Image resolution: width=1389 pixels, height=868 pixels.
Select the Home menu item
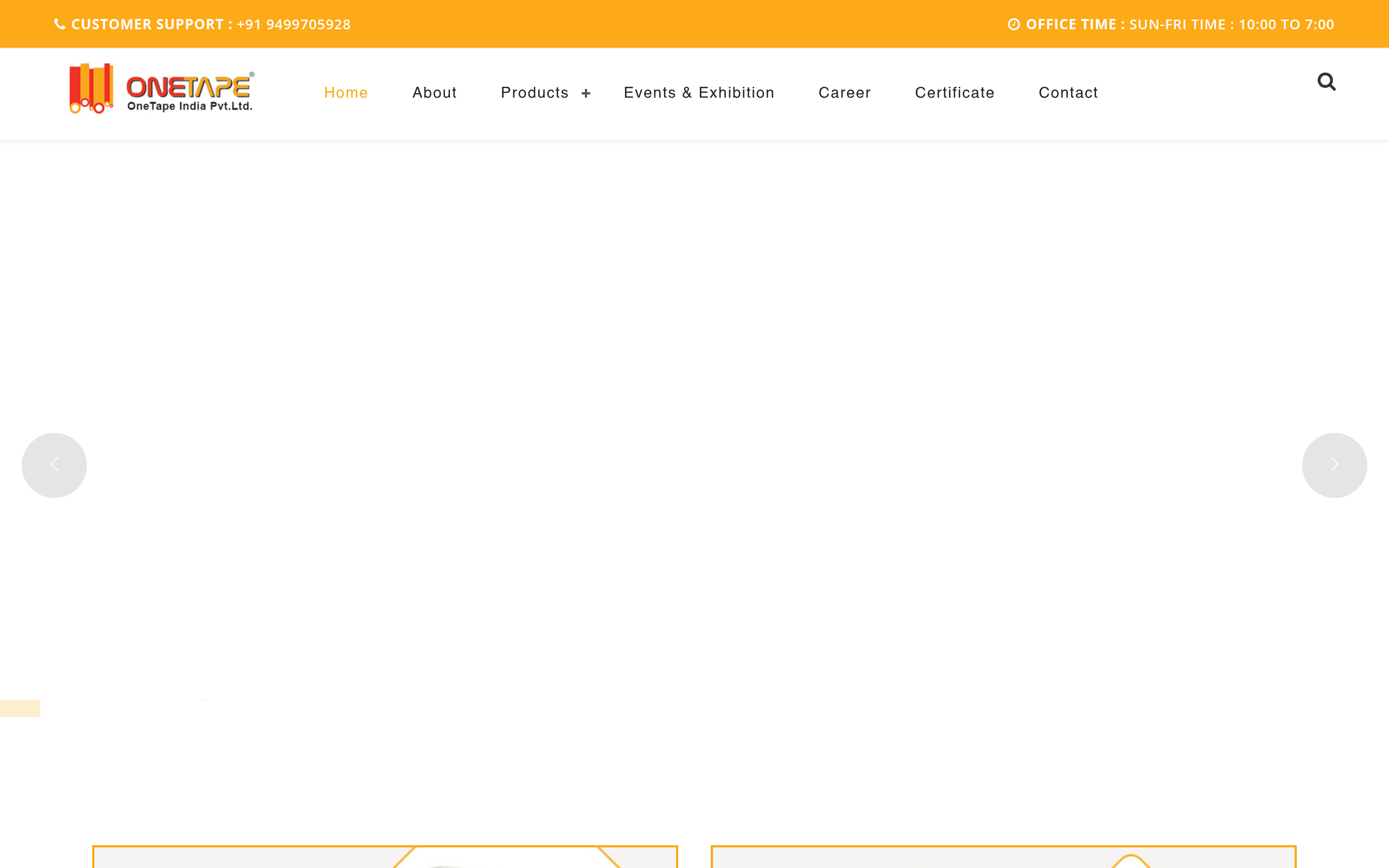point(346,92)
